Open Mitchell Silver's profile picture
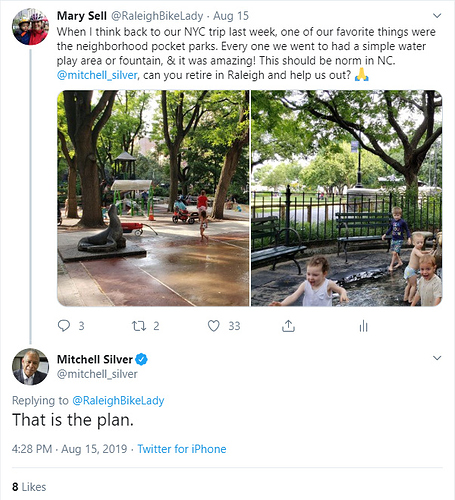 point(30,367)
